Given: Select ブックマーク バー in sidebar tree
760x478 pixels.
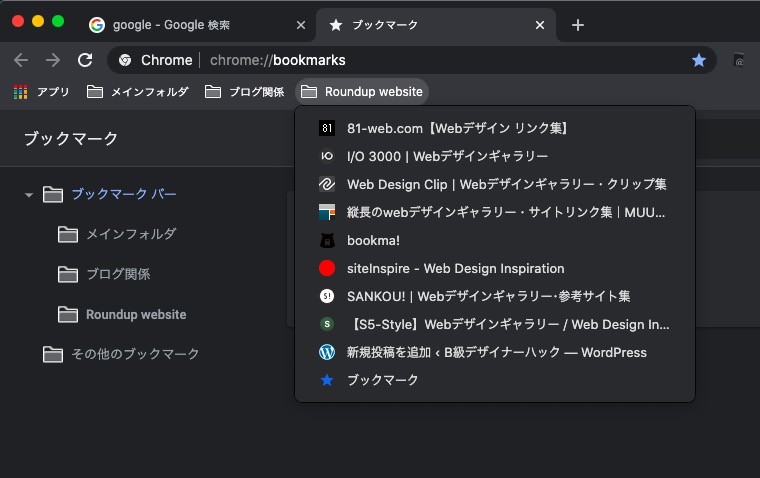Looking at the screenshot, I should pyautogui.click(x=124, y=194).
